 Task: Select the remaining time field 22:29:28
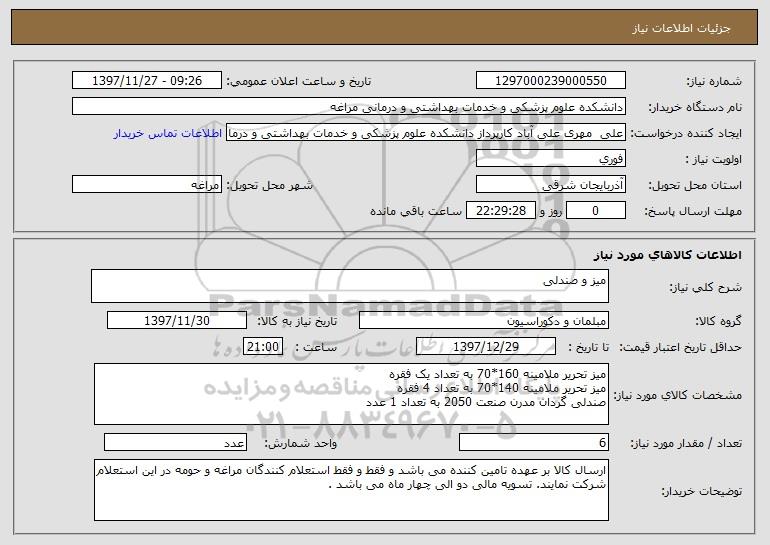tap(500, 211)
